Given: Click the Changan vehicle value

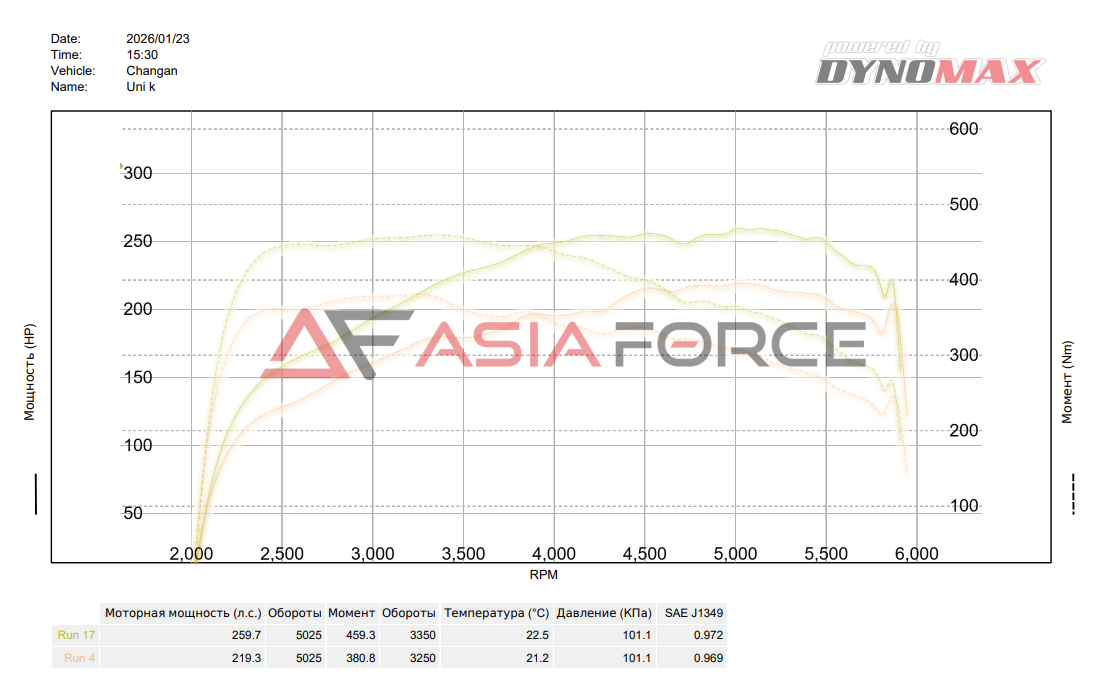Looking at the screenshot, I should (x=151, y=71).
